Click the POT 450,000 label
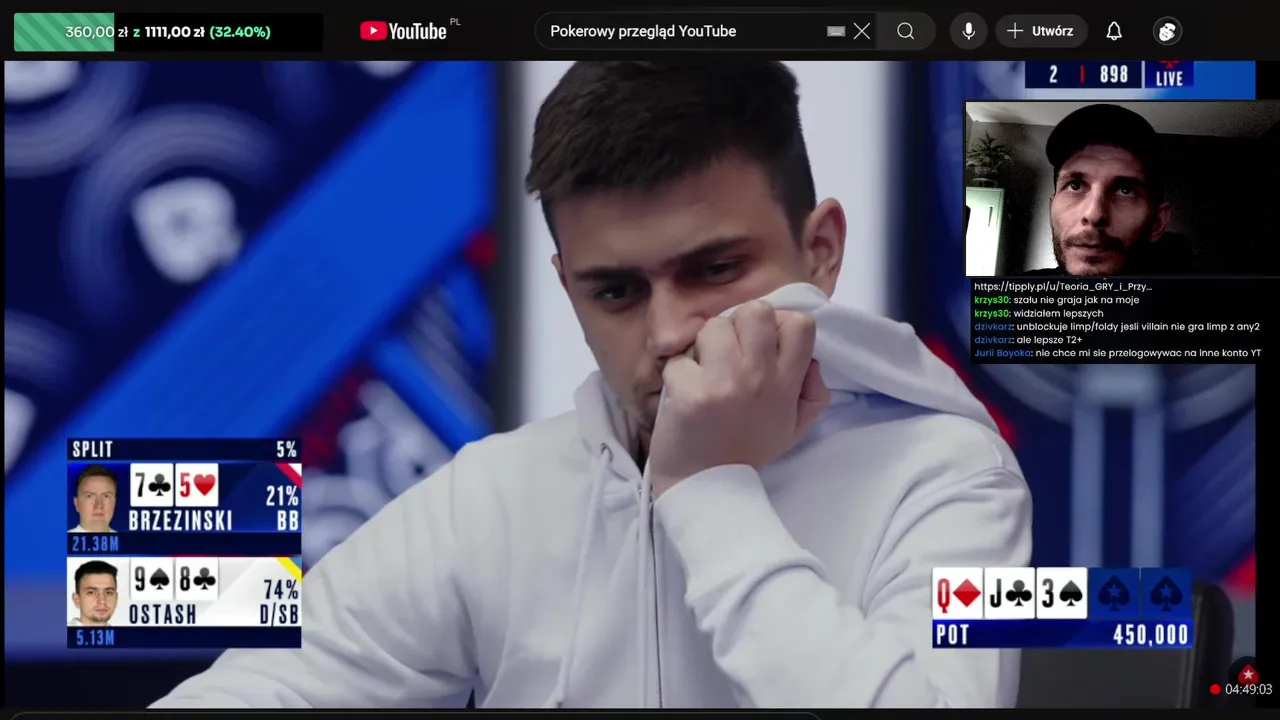The image size is (1280, 720). click(1062, 634)
